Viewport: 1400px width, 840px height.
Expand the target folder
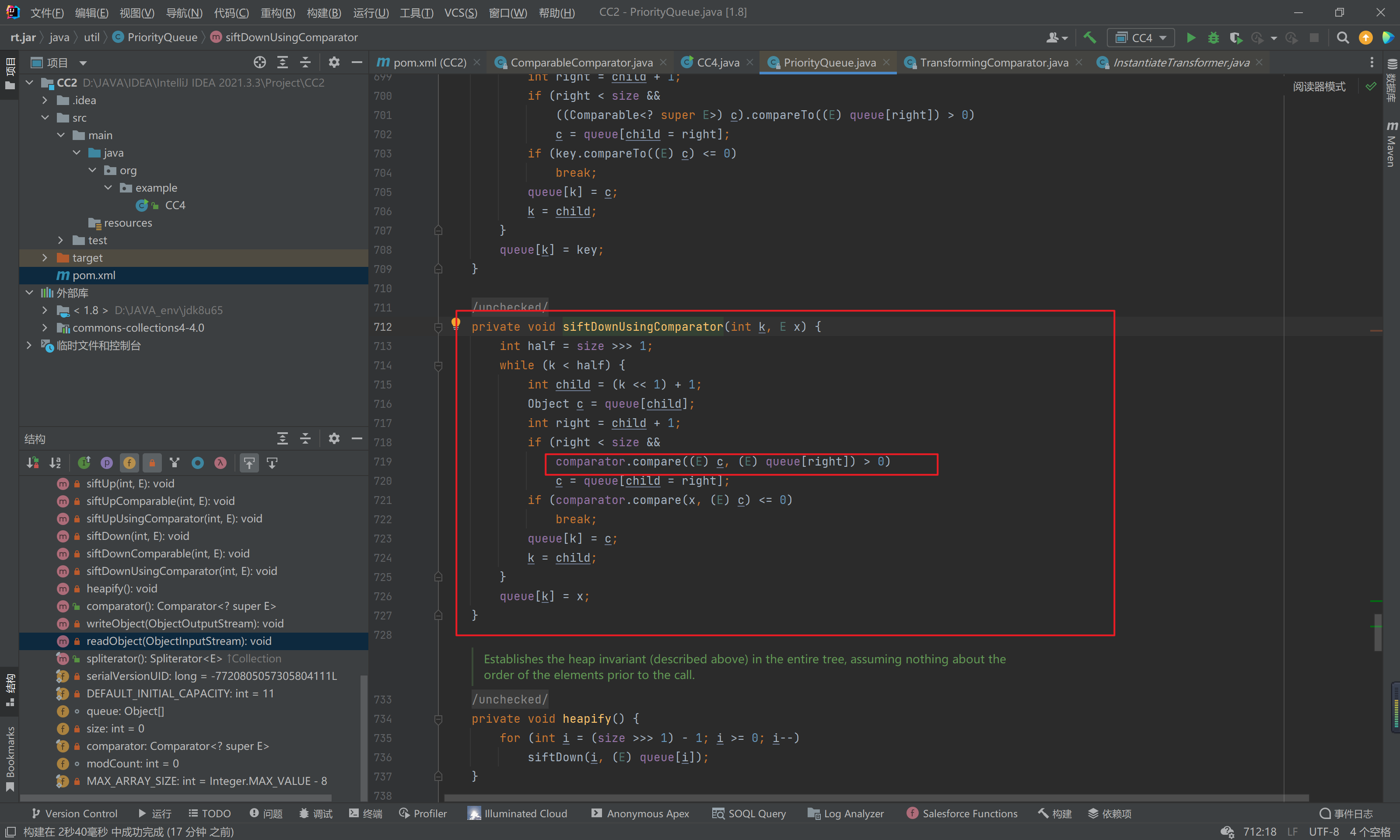click(45, 258)
